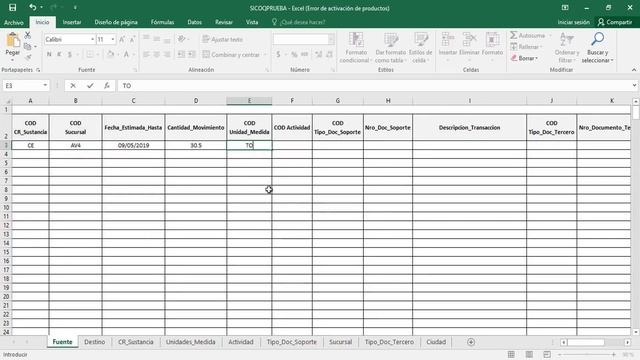The image size is (640, 360).
Task: Open the CR_Sustancia sheet tab
Action: point(136,342)
